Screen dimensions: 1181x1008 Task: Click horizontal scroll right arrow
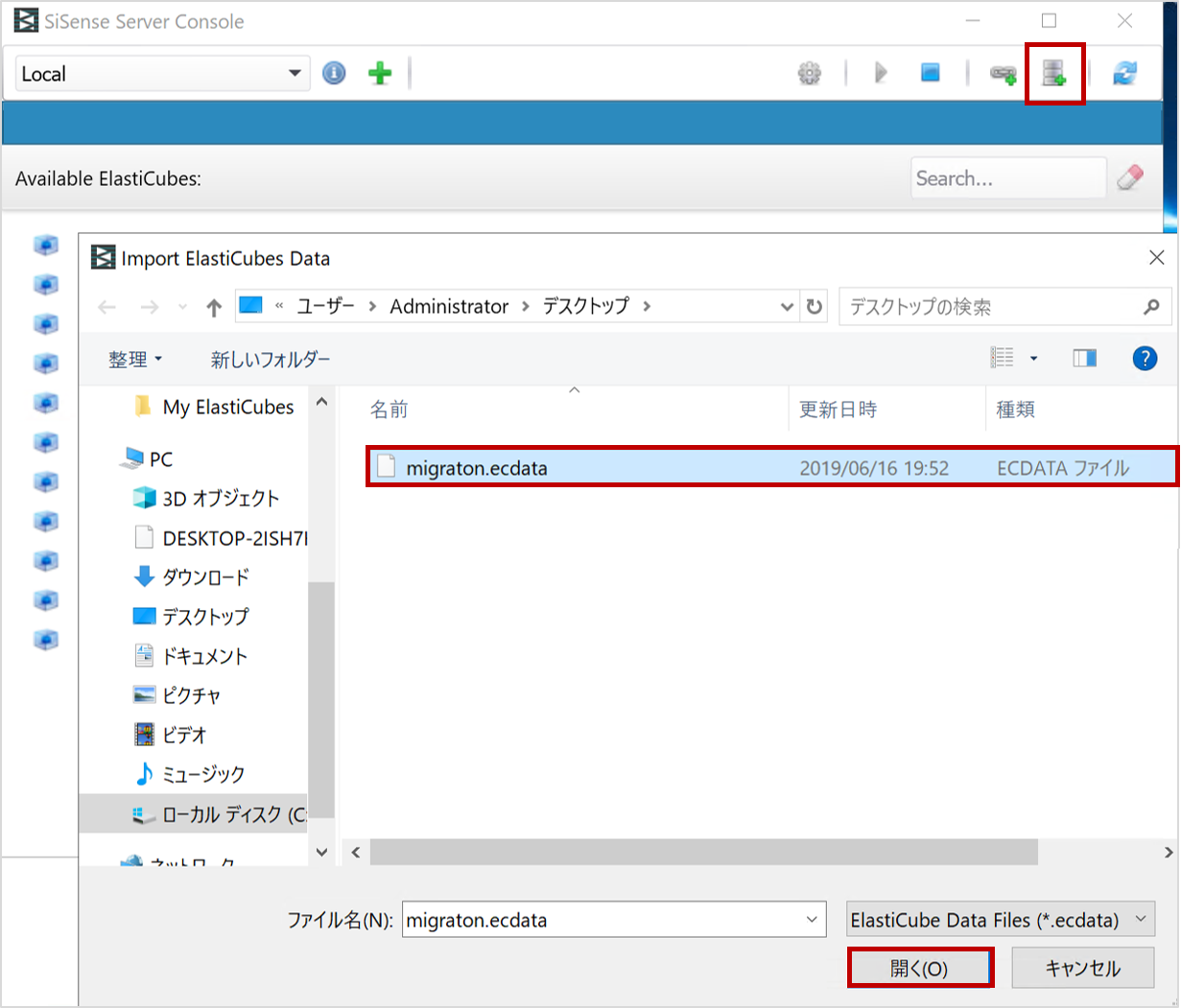[1168, 852]
